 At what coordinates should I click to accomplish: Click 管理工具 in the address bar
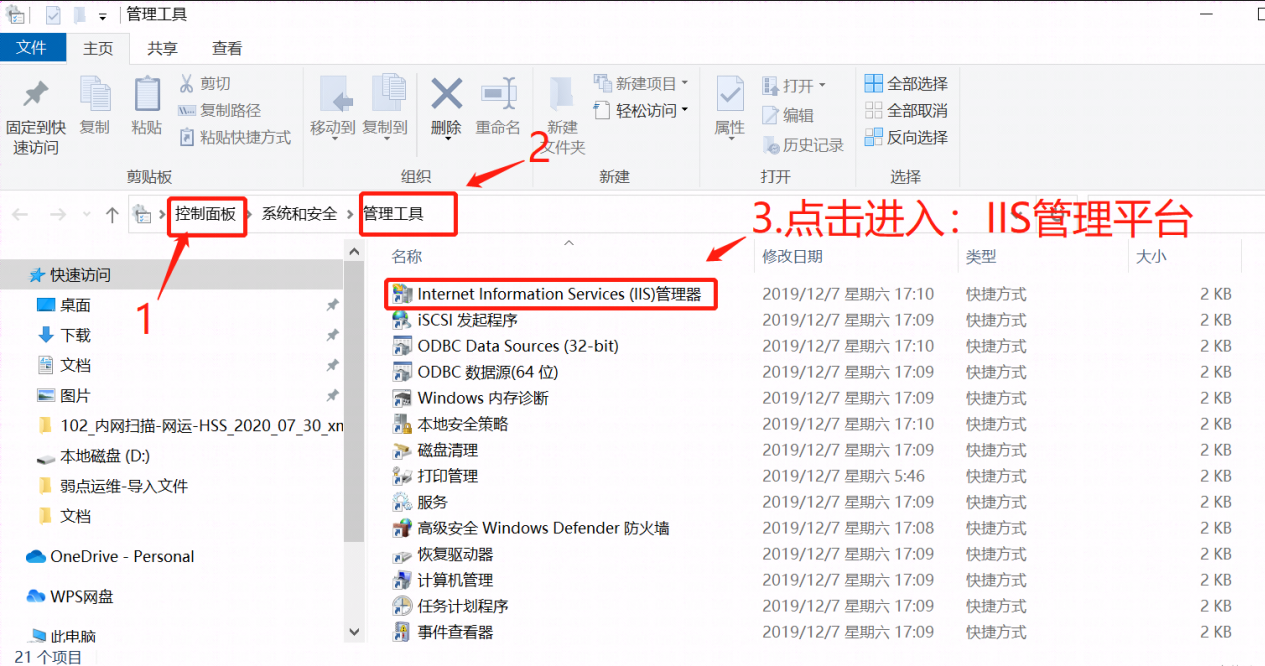[x=393, y=213]
